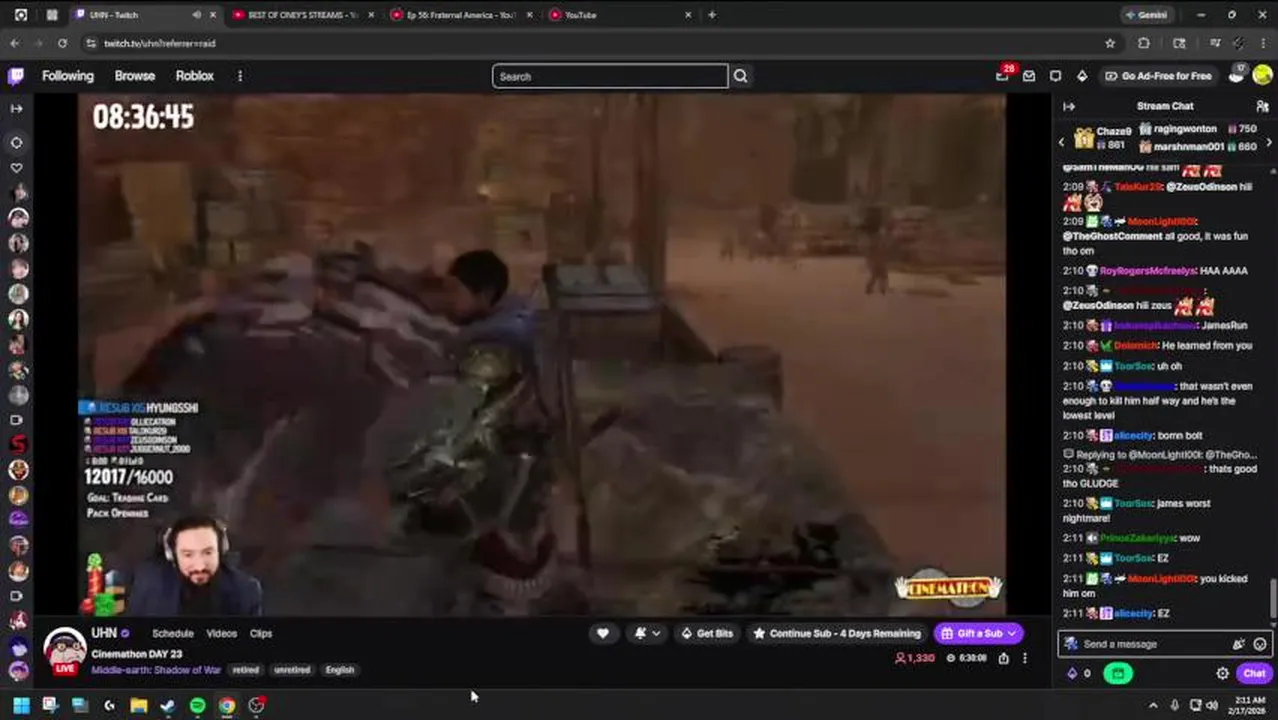The width and height of the screenshot is (1278, 720).
Task: Open the browser extensions puzzle icon
Action: (1144, 43)
